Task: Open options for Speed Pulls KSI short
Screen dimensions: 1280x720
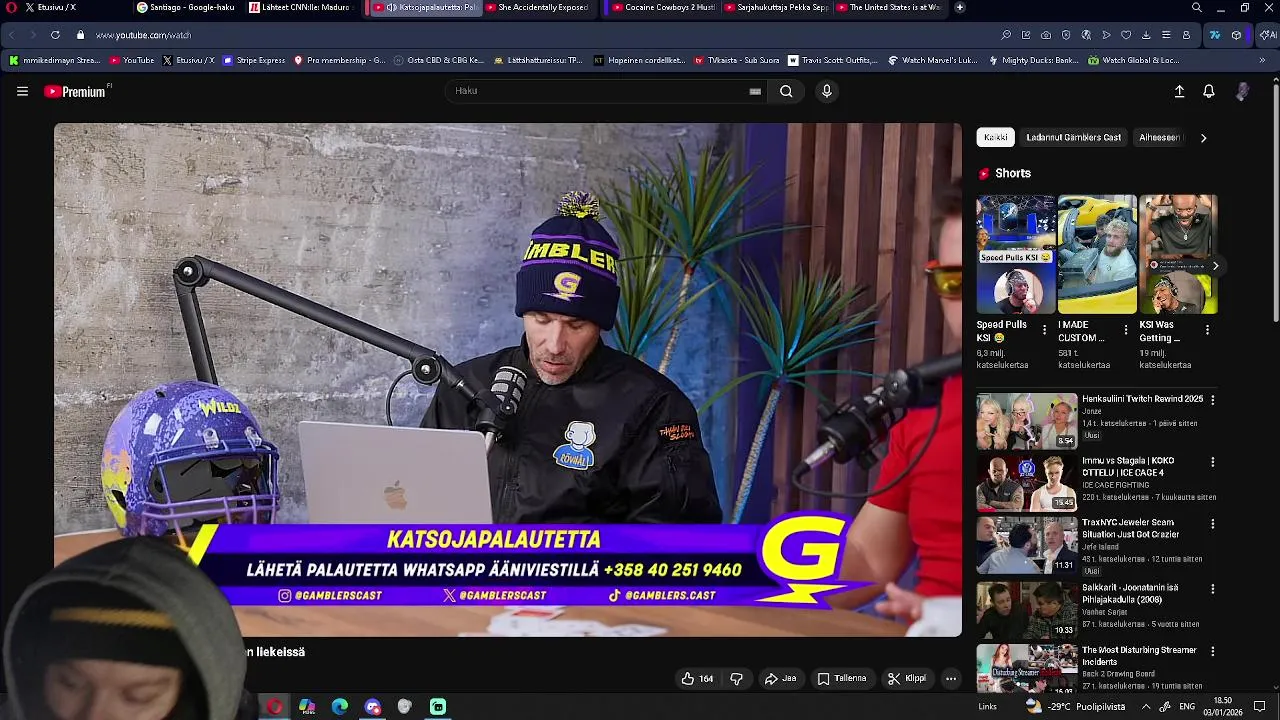Action: coord(1045,330)
